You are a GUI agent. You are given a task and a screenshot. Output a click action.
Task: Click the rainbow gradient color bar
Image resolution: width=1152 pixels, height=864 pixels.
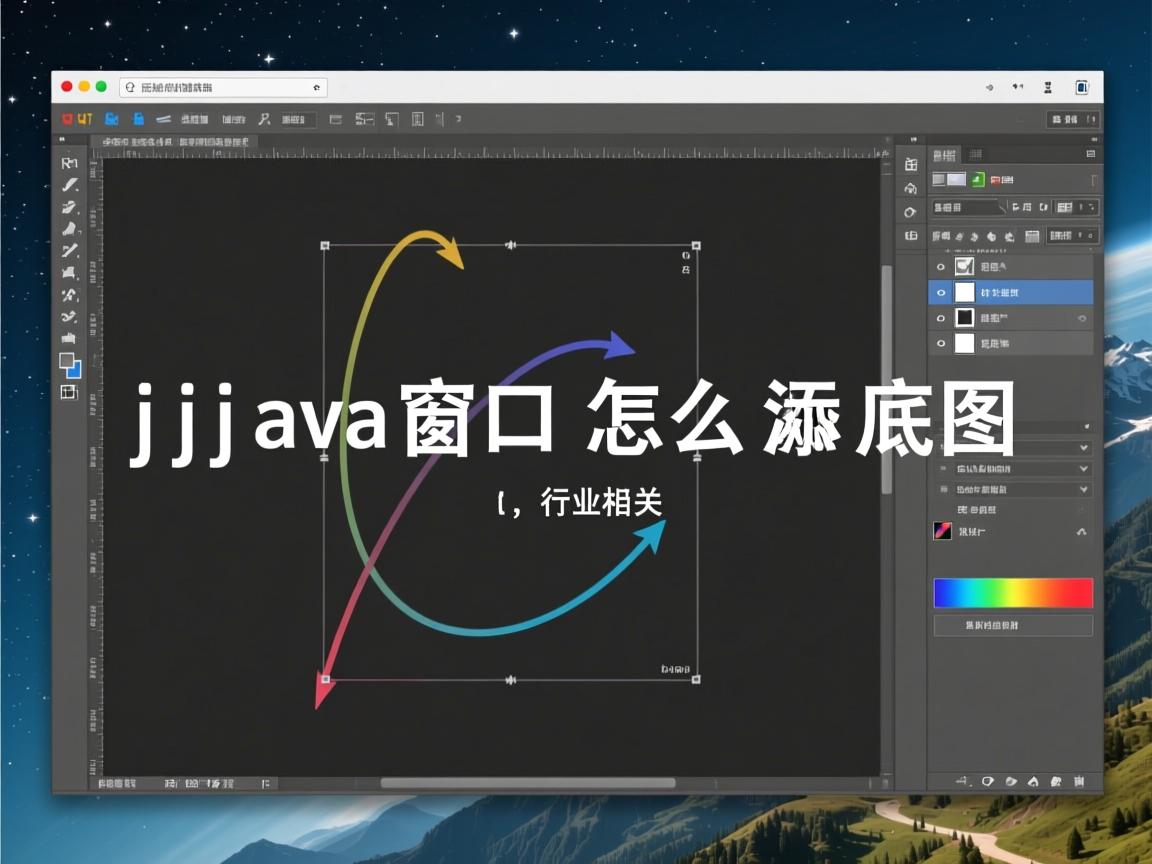(1013, 592)
